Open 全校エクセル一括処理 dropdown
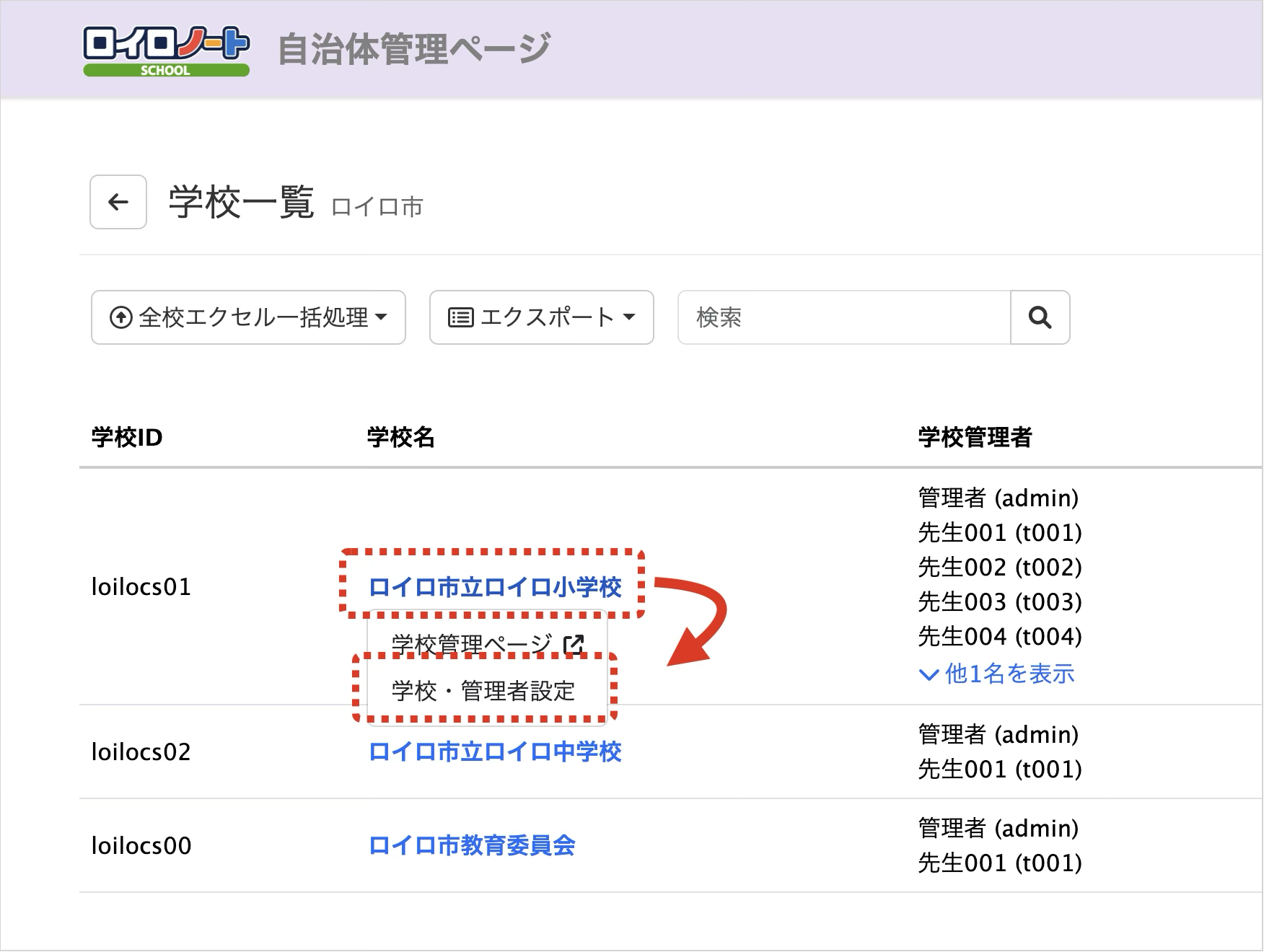The width and height of the screenshot is (1264, 952). (248, 317)
